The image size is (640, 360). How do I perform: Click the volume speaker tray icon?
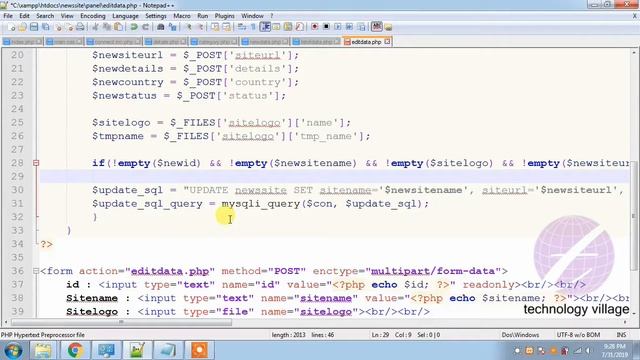589,351
